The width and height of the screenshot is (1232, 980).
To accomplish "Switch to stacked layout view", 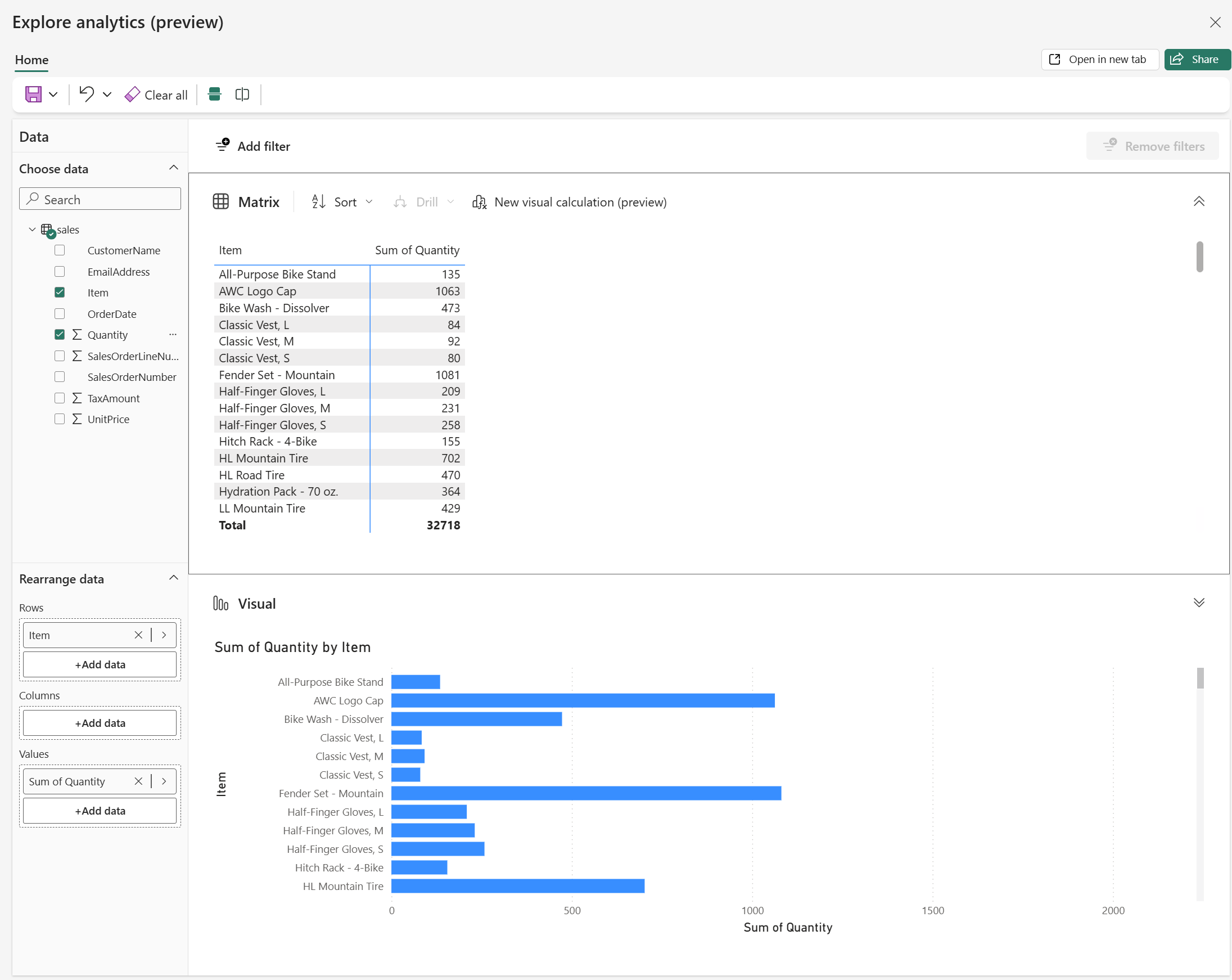I will coord(214,95).
